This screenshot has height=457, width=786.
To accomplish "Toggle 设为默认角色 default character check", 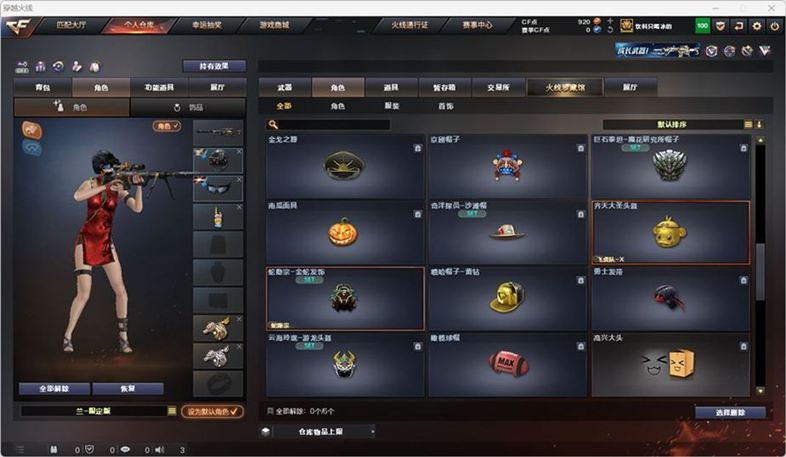I will 213,411.
